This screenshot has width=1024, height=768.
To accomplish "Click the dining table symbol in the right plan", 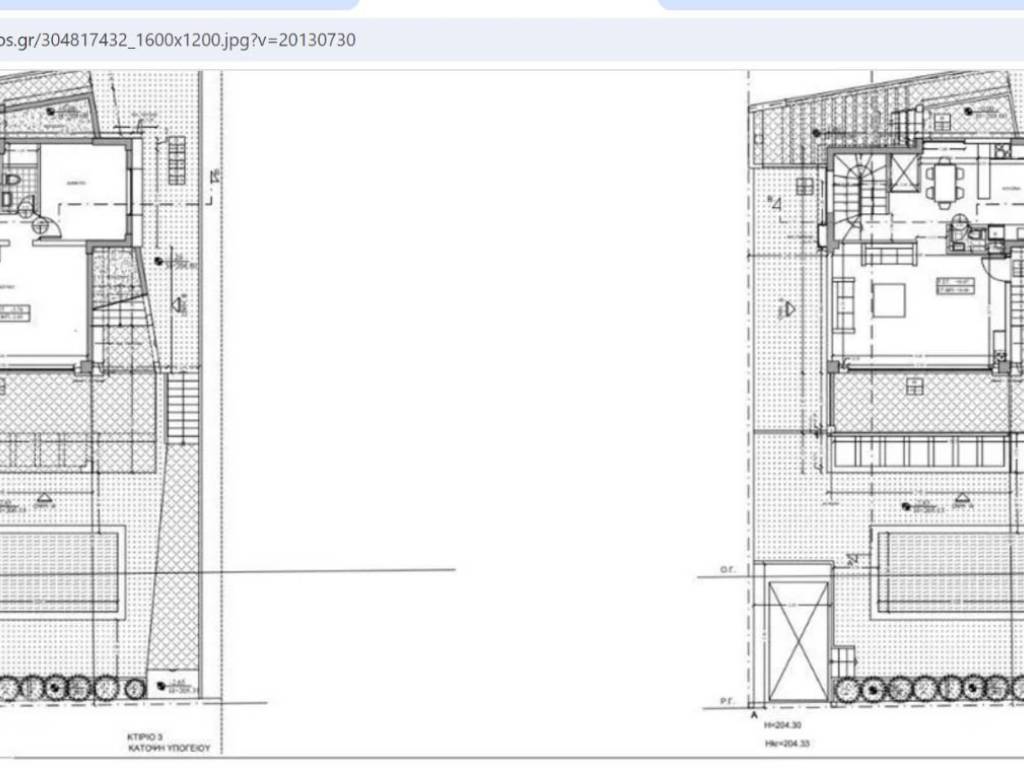I will tap(943, 185).
